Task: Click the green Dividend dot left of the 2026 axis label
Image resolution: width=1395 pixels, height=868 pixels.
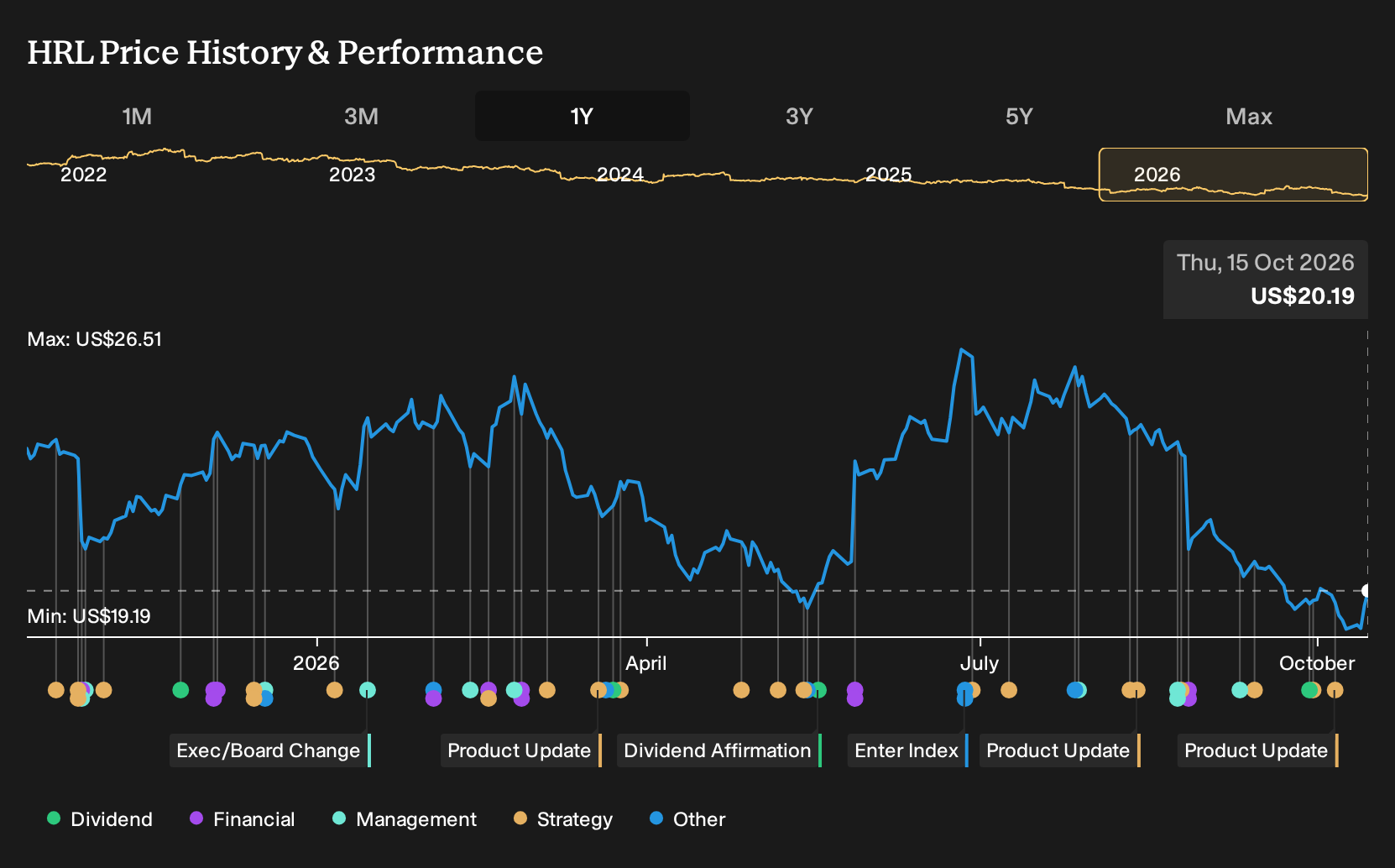Action: click(180, 690)
